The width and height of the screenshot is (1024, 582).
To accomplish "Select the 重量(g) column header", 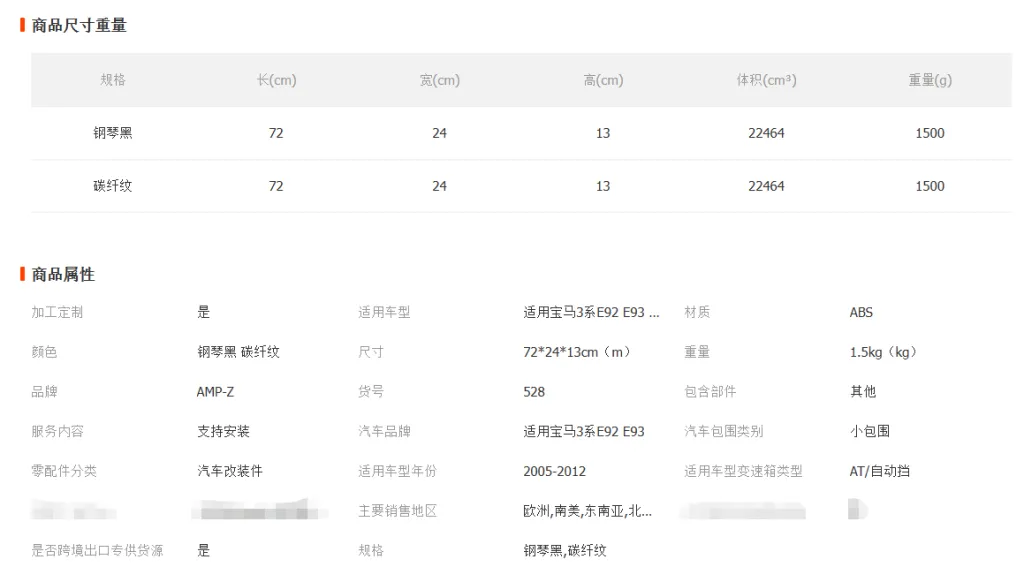I will click(929, 80).
